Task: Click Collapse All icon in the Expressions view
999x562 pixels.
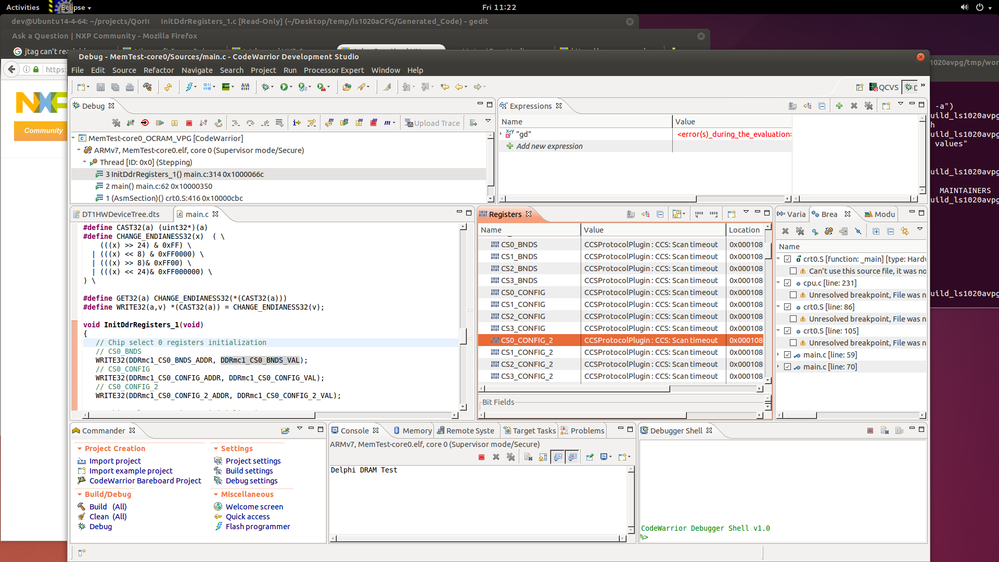Action: pos(822,106)
